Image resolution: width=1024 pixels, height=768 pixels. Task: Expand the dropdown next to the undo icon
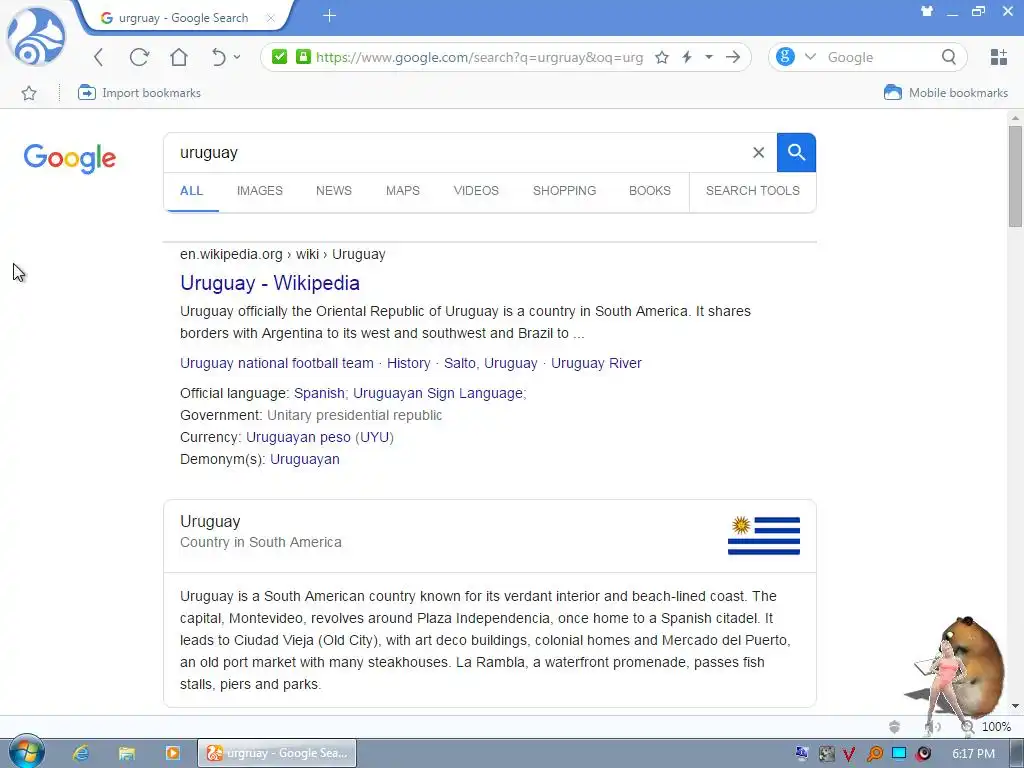237,57
